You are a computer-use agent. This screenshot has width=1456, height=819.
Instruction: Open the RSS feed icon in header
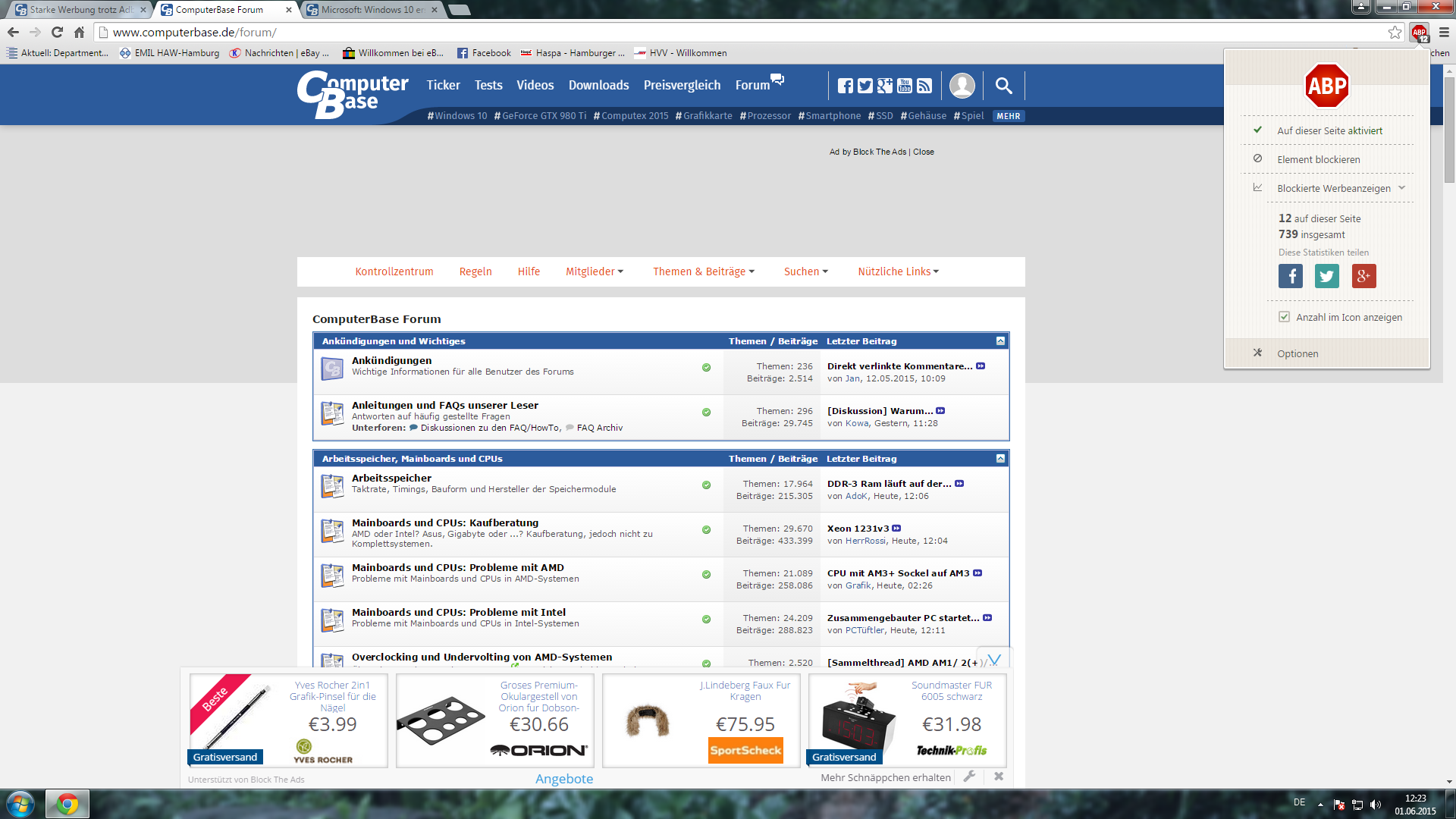click(924, 86)
